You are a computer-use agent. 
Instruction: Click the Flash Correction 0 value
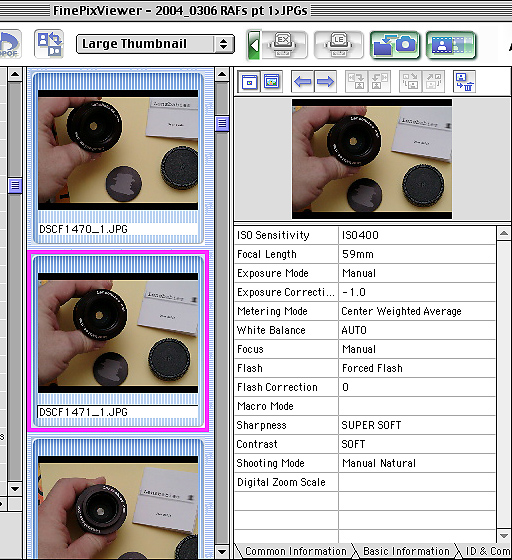[x=417, y=387]
